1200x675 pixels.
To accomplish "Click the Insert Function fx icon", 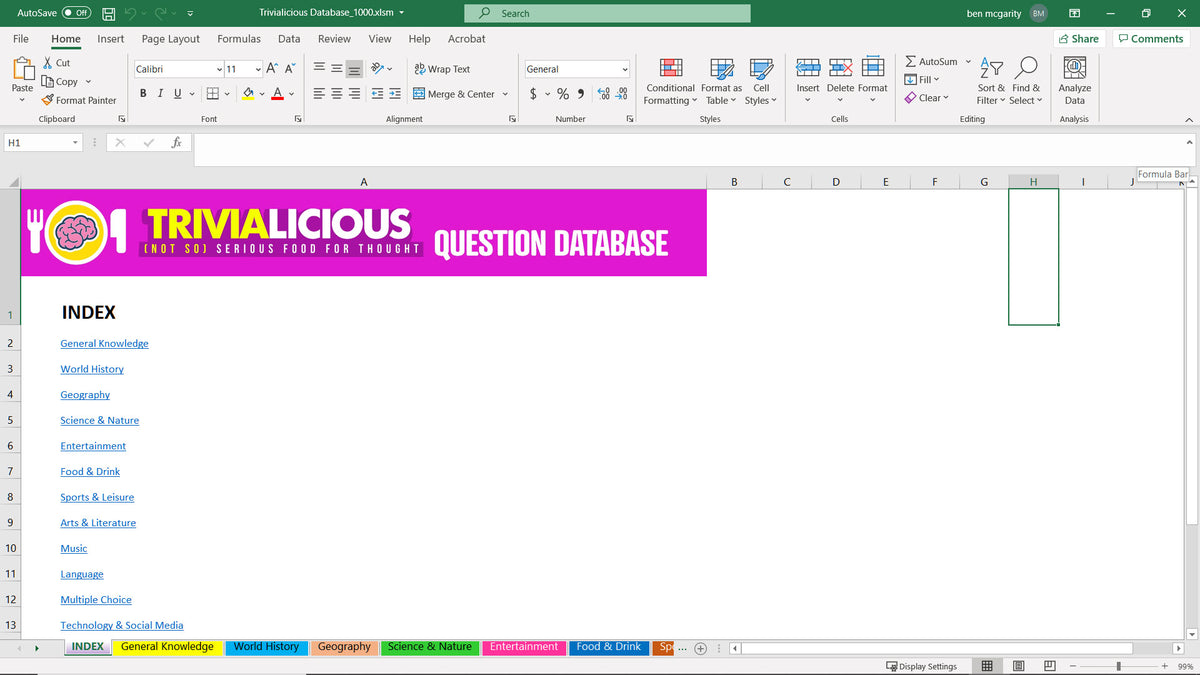I will (177, 143).
